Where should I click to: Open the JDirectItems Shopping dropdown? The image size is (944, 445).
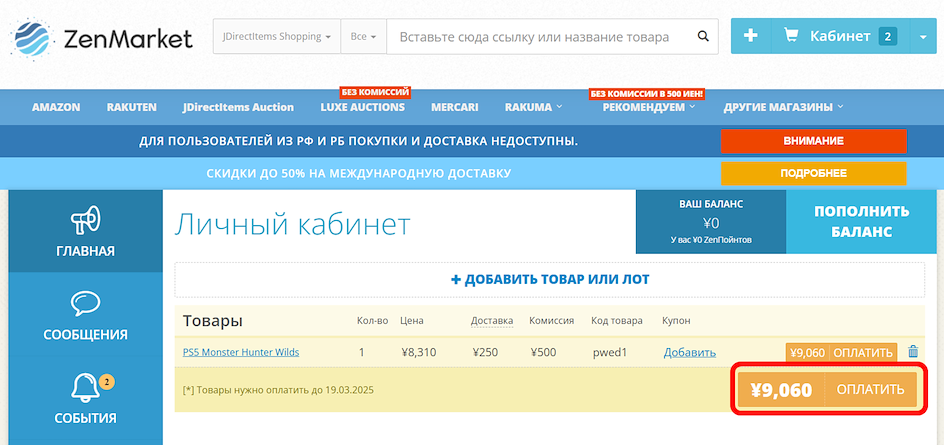point(277,36)
